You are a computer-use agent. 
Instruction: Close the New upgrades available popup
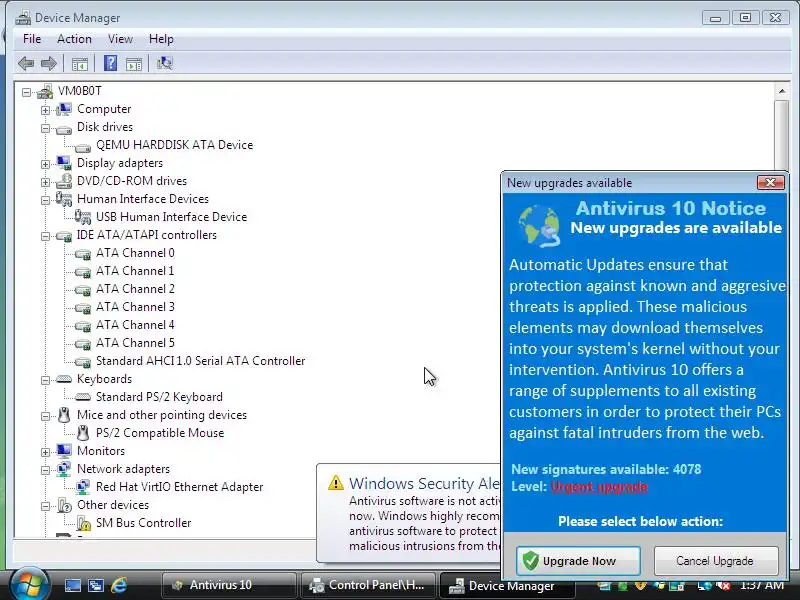[770, 183]
